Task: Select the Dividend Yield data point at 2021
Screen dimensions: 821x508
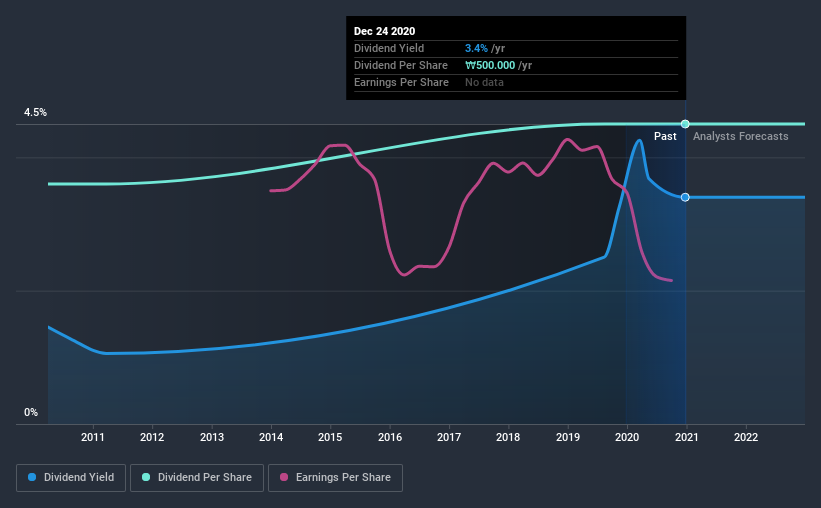Action: [x=685, y=197]
